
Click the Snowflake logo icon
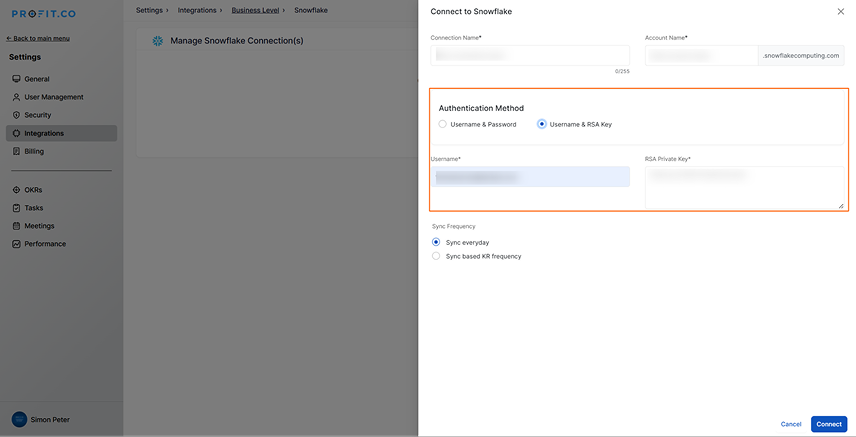[158, 41]
